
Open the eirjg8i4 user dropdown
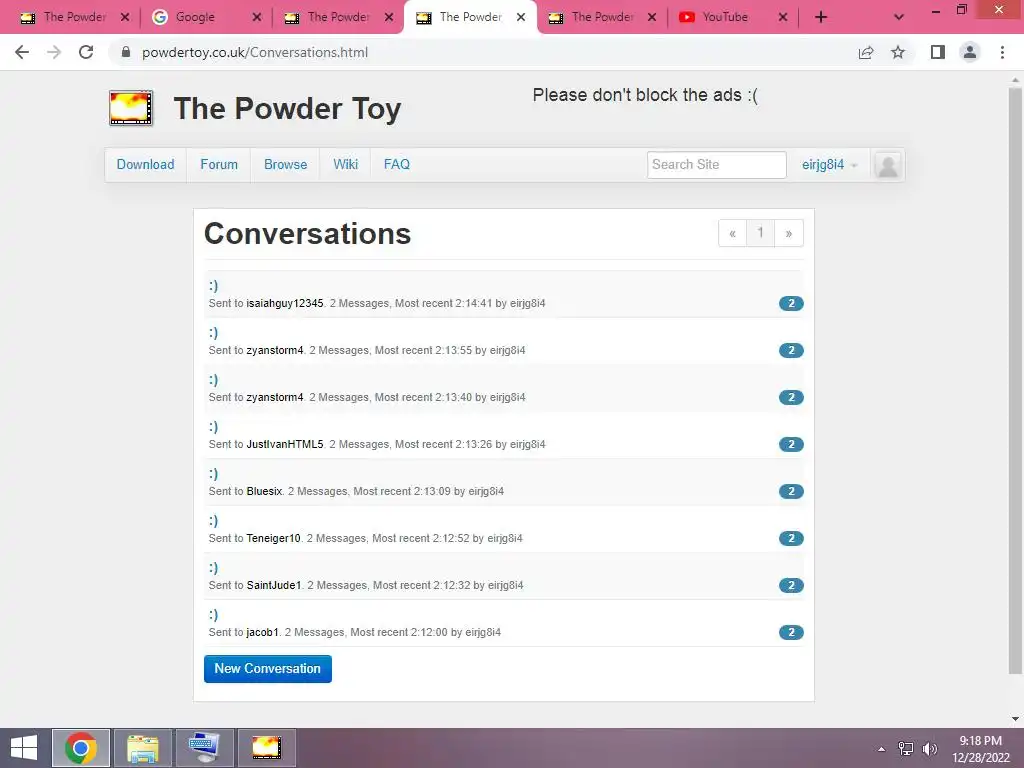(x=829, y=165)
